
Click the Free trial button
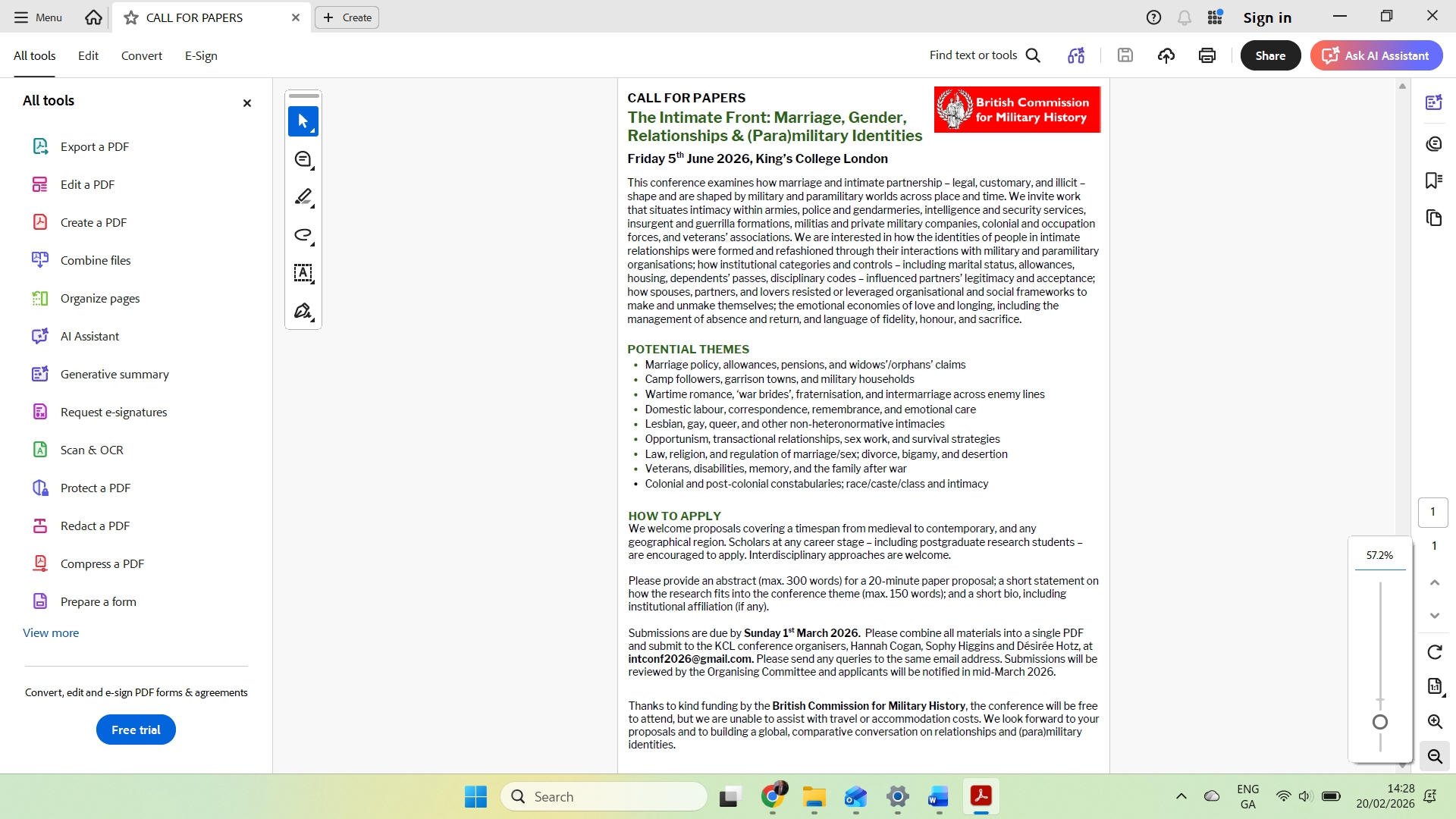click(x=136, y=730)
